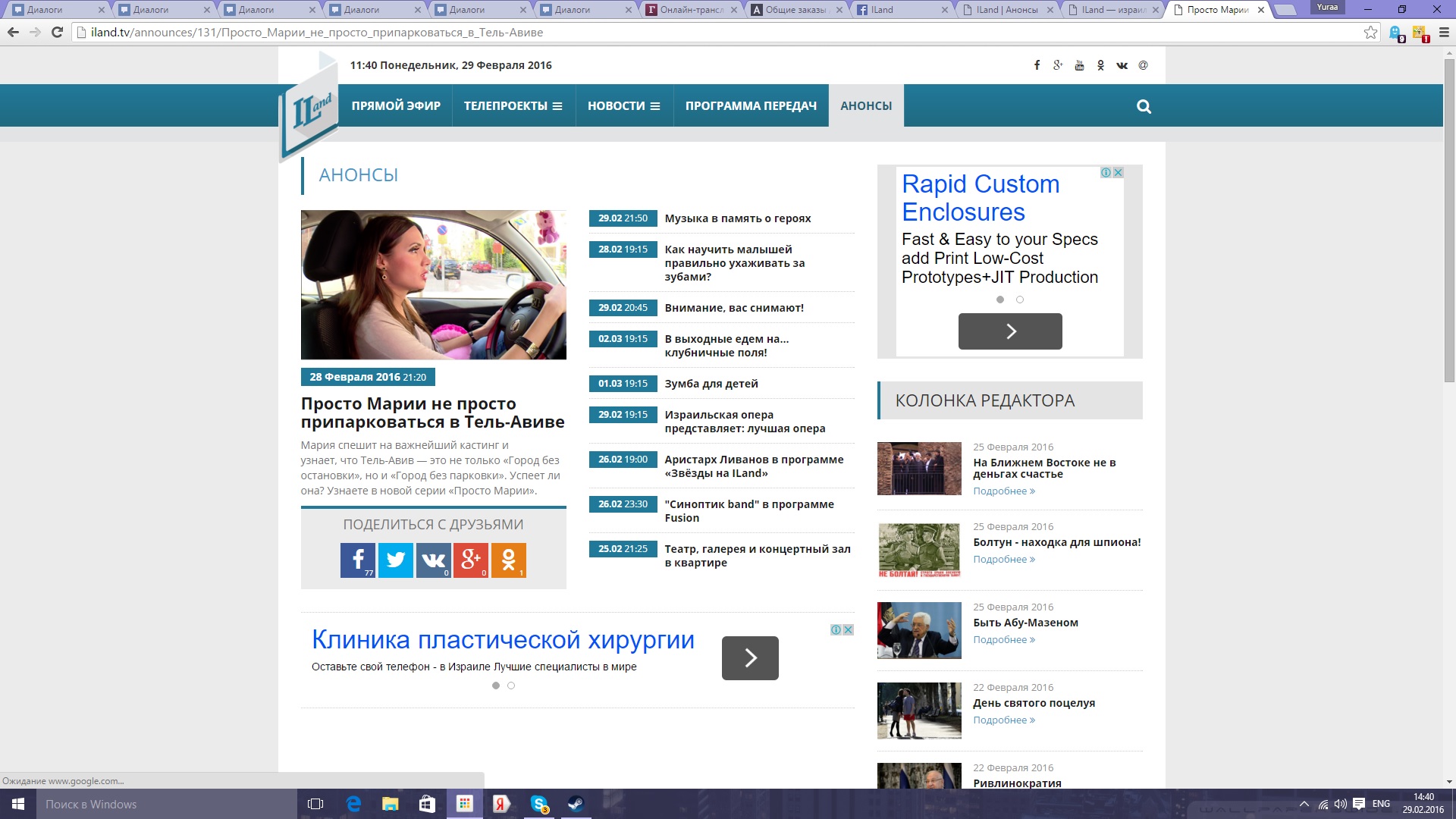The height and width of the screenshot is (819, 1456).
Task: Switch to the ILand | Анонсы browser tab
Action: pos(1006,10)
